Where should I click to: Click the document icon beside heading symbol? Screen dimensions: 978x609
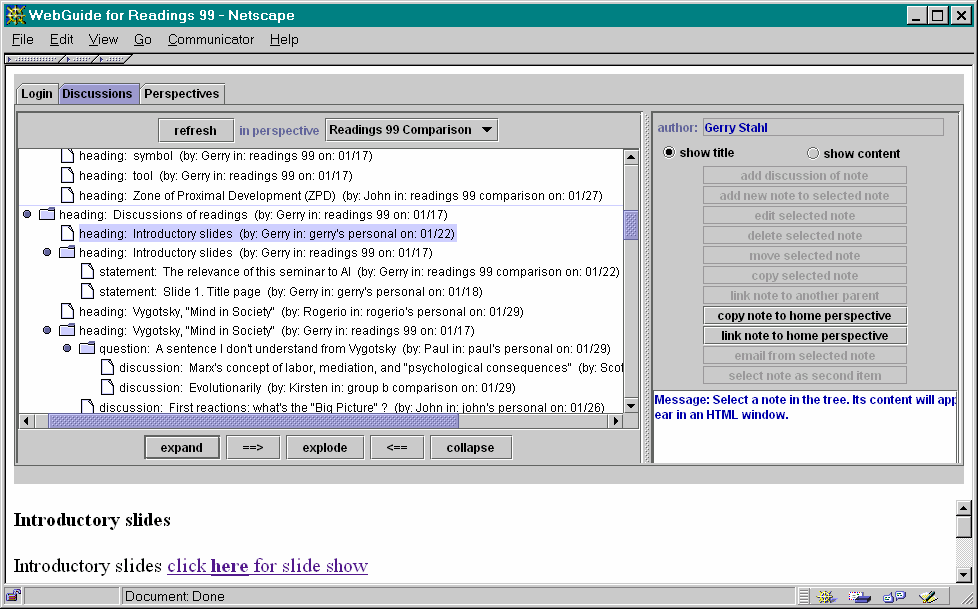[x=67, y=156]
